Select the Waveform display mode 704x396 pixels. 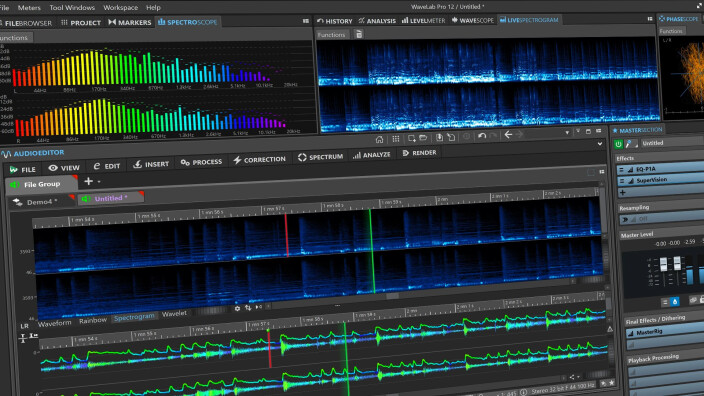coord(54,323)
